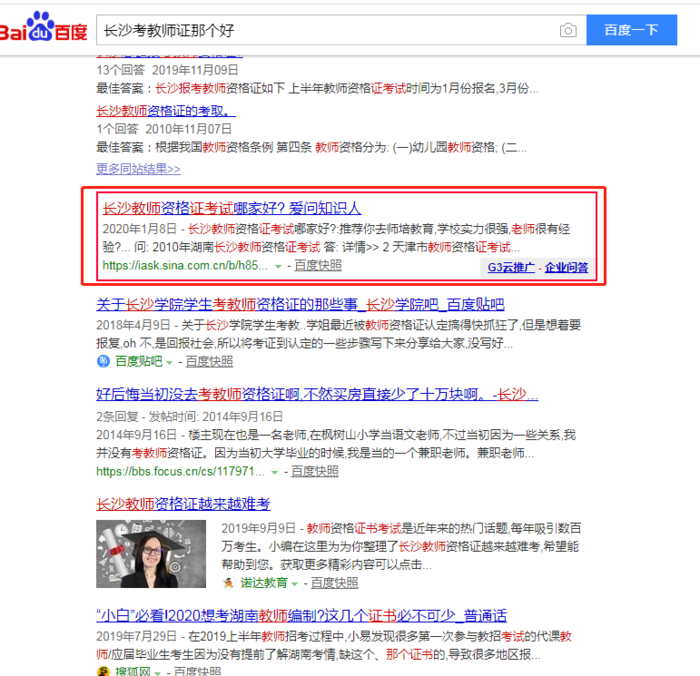Click the 诺达教育 source icon
This screenshot has height=676, width=700.
tap(229, 583)
